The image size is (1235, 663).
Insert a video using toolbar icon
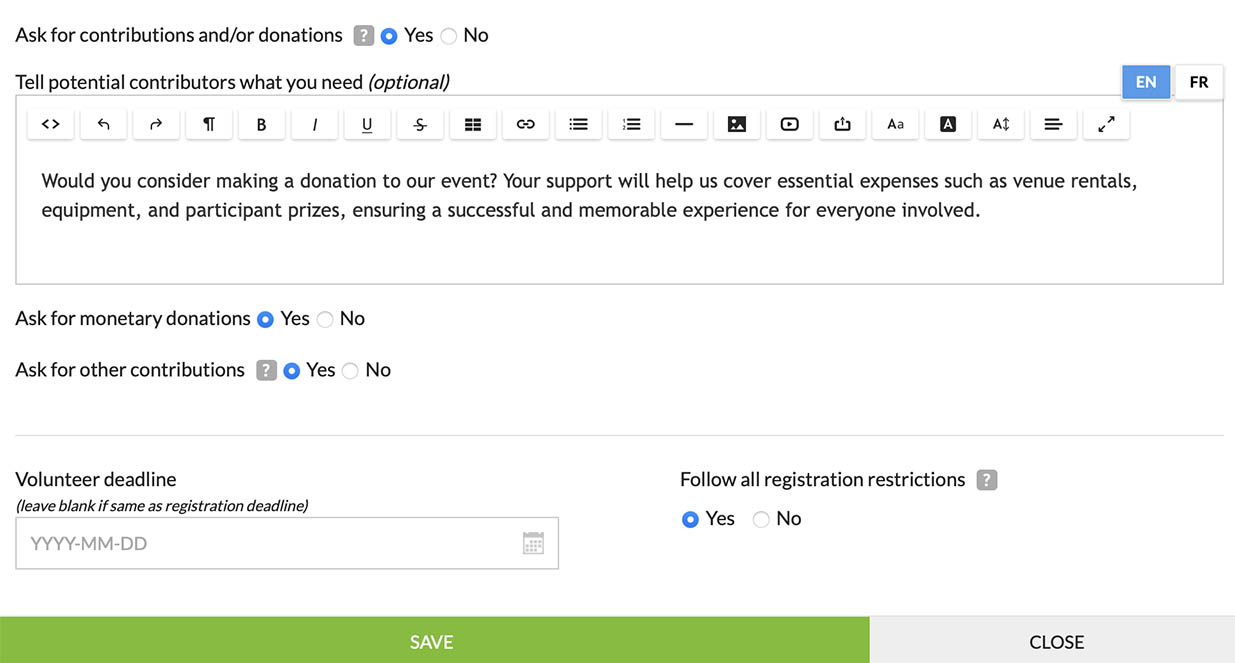point(790,124)
